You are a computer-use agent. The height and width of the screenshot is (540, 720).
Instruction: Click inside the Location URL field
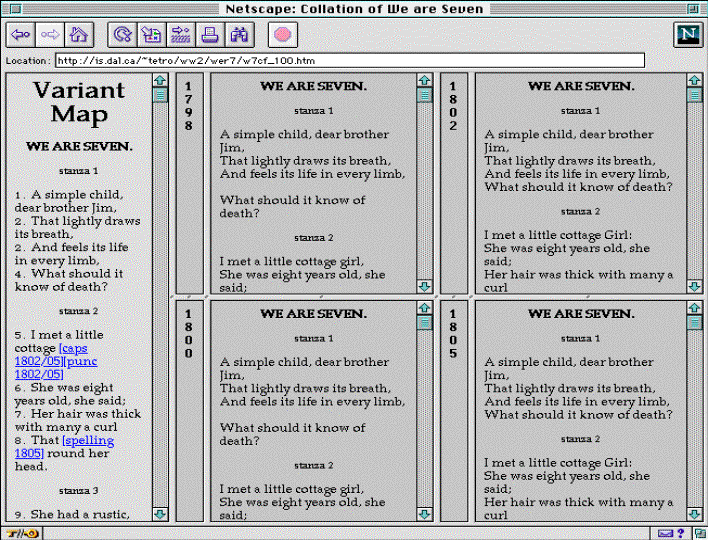(350, 61)
